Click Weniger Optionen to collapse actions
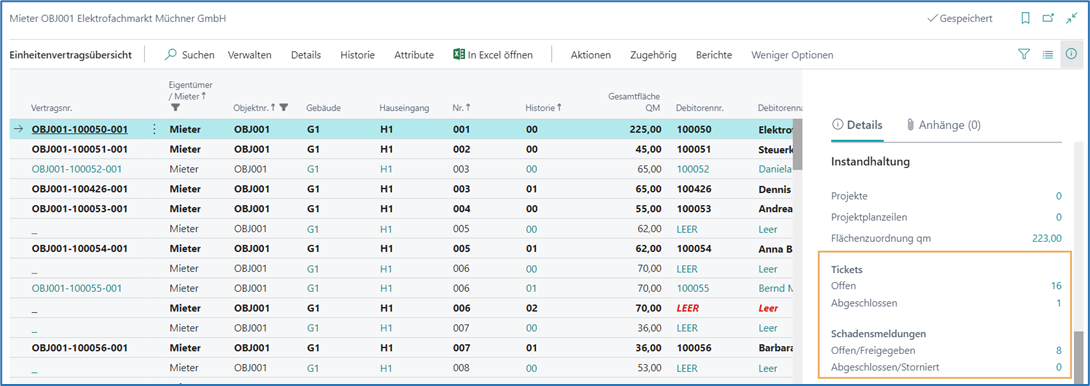The image size is (1090, 386). (x=792, y=55)
